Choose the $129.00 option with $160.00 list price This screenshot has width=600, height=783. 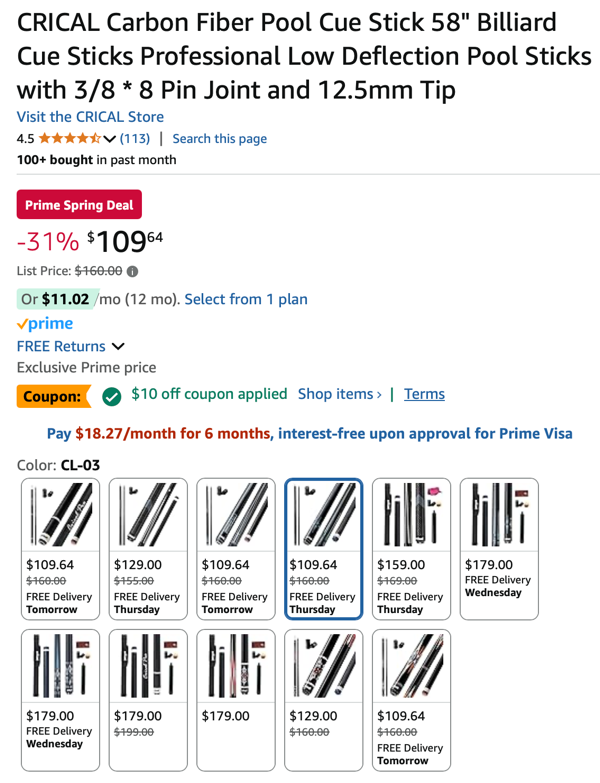pyautogui.click(x=323, y=700)
